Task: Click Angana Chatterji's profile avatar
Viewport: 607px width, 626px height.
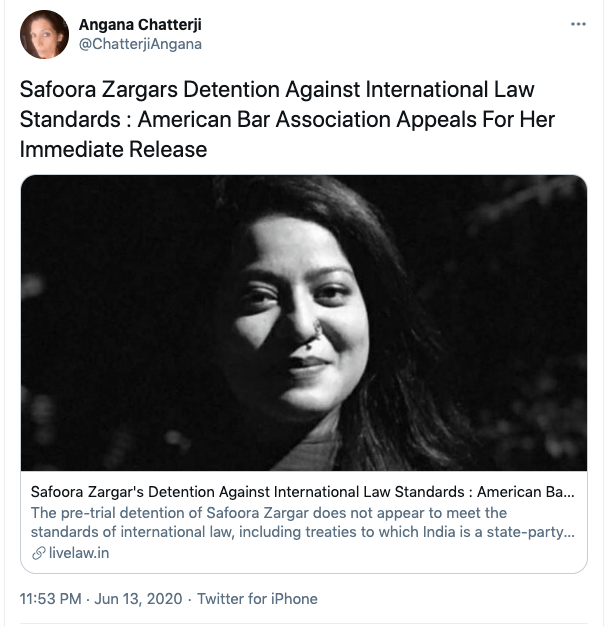Action: (x=45, y=34)
